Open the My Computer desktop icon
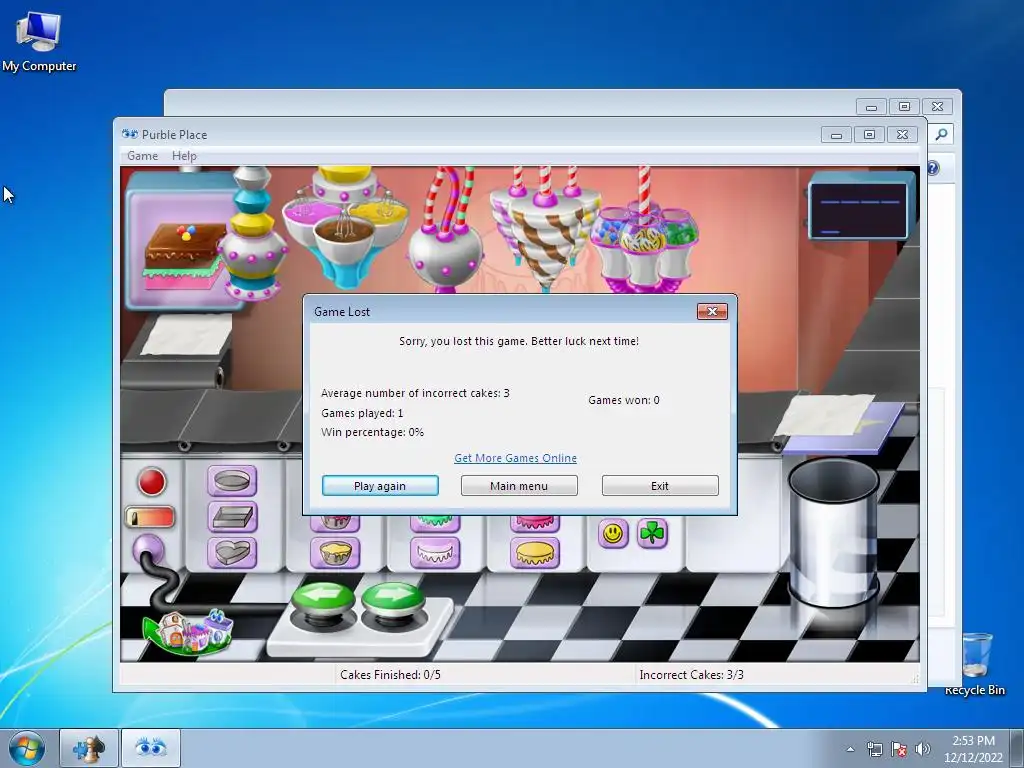Image resolution: width=1024 pixels, height=768 pixels. point(39,40)
